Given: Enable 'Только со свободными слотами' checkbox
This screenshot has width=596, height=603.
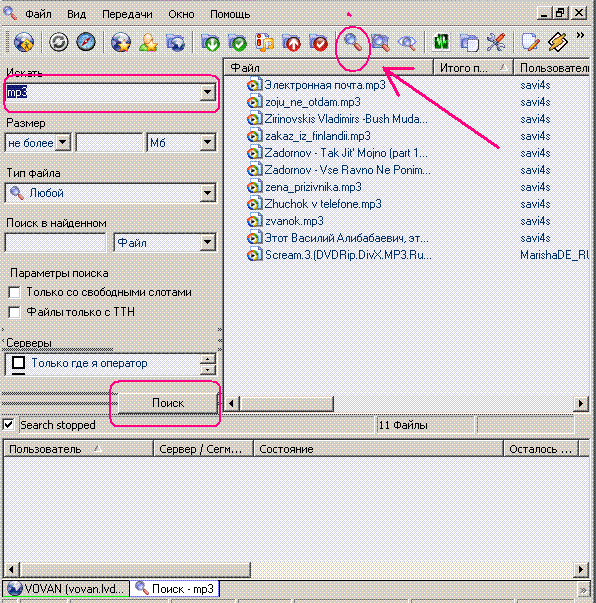Looking at the screenshot, I should 14,293.
